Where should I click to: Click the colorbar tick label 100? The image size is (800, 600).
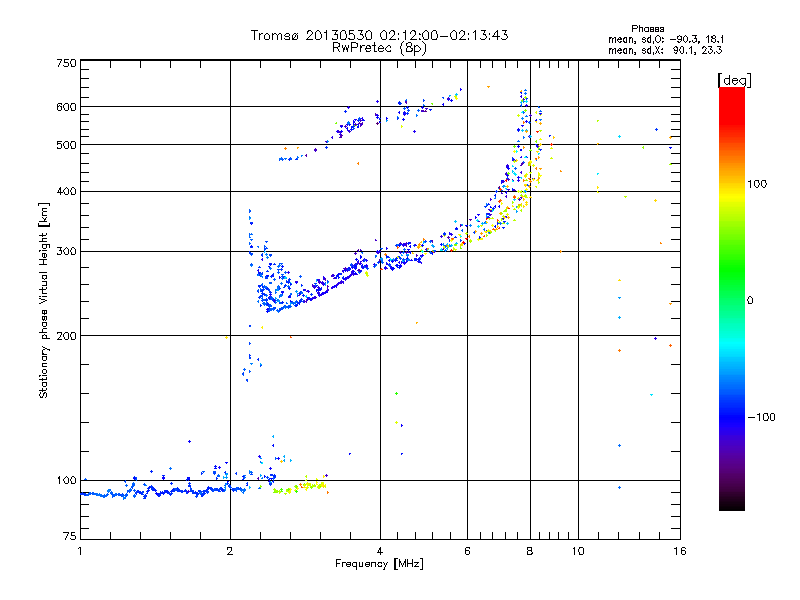[757, 184]
